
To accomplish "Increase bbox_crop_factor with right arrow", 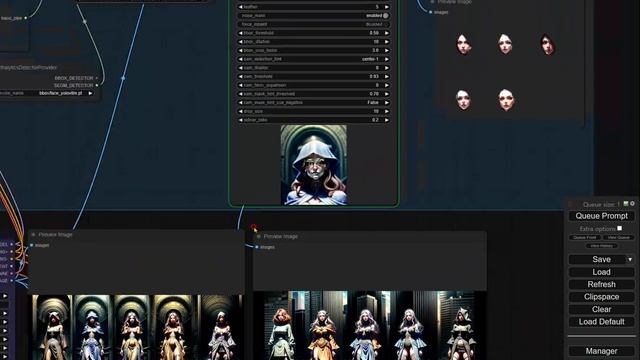I will point(387,50).
